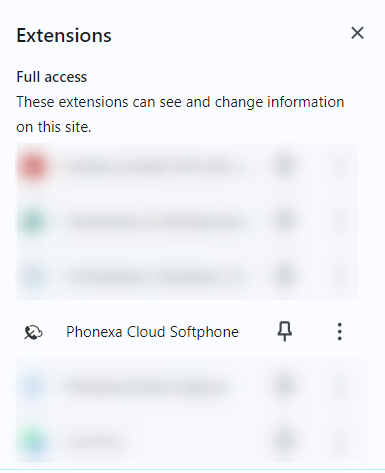Viewport: 385px width, 473px height.
Task: Select the blurred extension name above Phonexa
Action: (153, 277)
